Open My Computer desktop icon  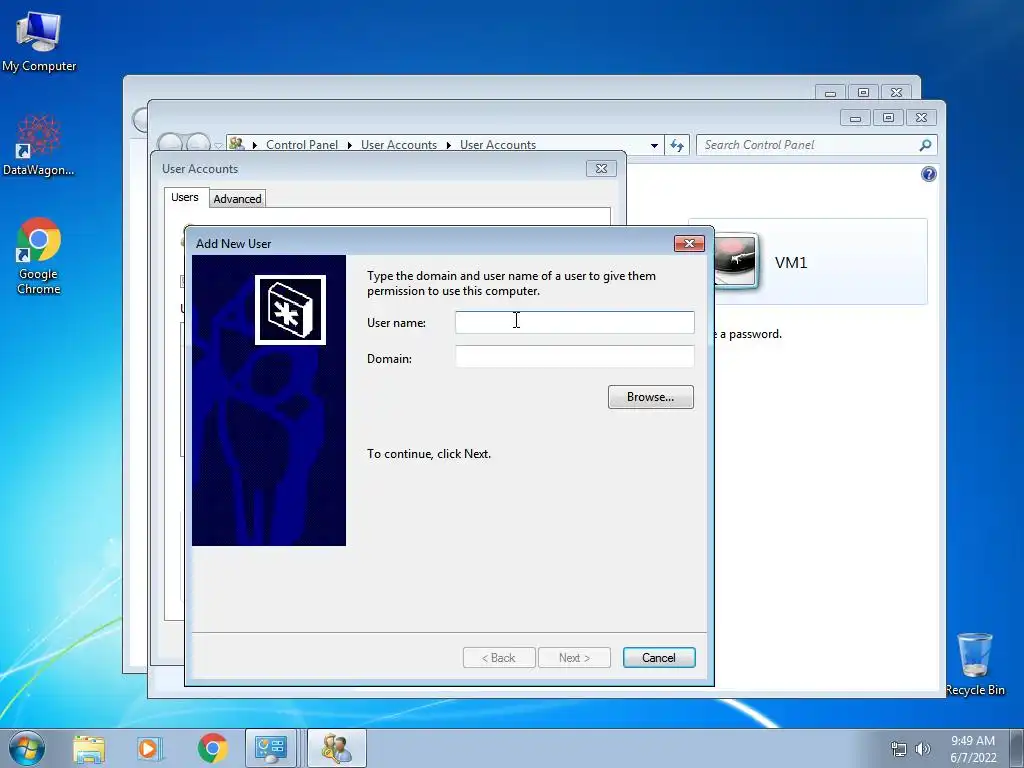(39, 42)
